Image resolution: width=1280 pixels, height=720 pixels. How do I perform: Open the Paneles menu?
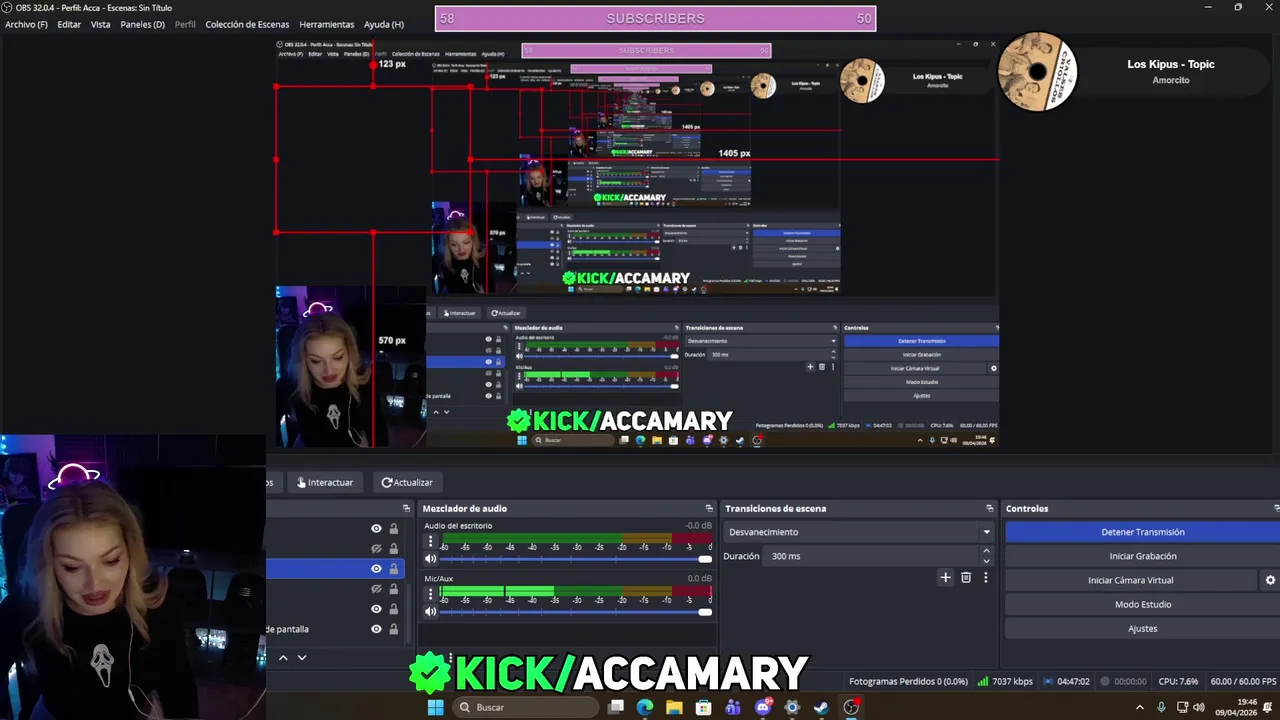(x=142, y=24)
